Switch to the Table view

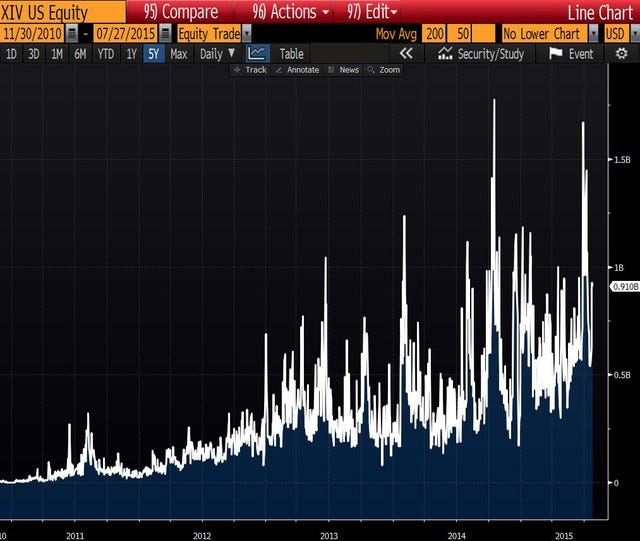(291, 53)
